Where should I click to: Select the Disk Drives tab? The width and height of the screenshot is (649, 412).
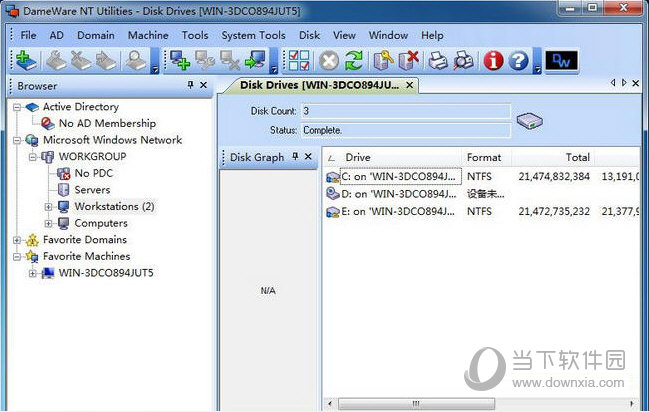pyautogui.click(x=319, y=85)
